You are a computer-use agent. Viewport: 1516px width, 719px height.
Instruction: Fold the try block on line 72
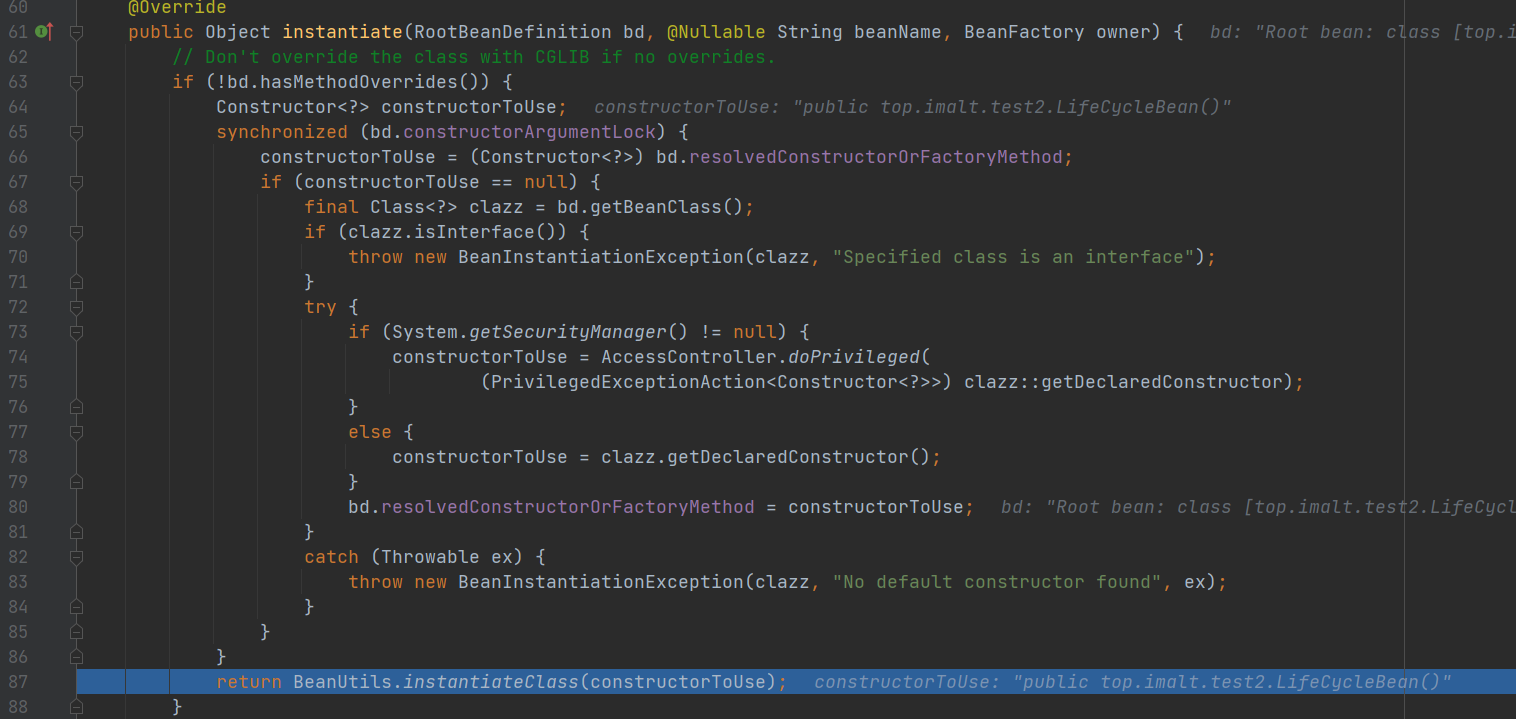click(77, 307)
